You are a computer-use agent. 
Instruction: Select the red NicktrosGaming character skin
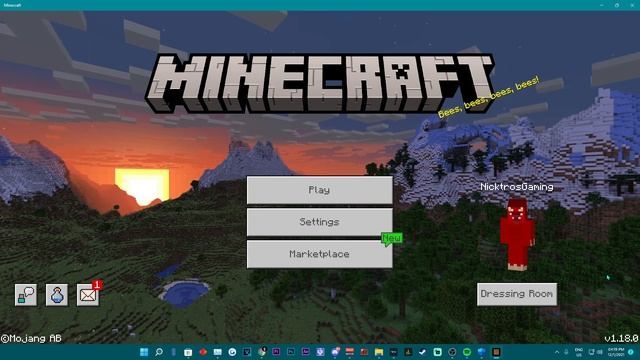[517, 234]
